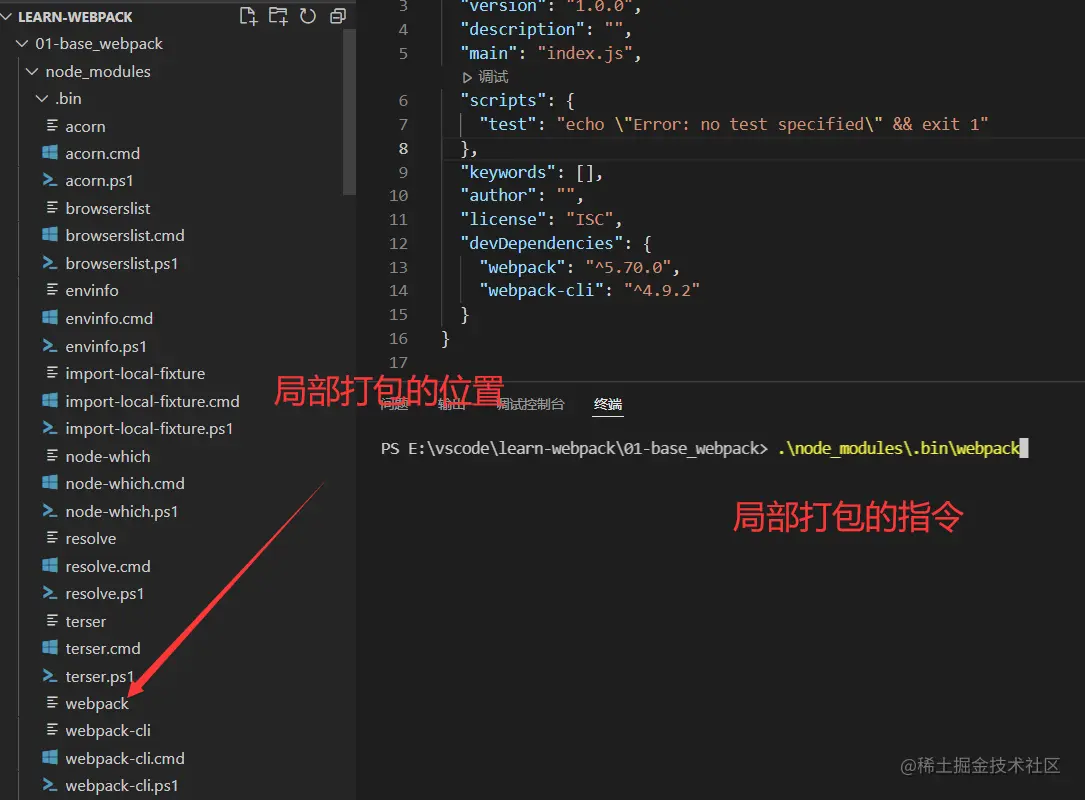This screenshot has height=800, width=1085.
Task: Click the PowerShell icon of resolve.ps1
Action: pyautogui.click(x=50, y=593)
